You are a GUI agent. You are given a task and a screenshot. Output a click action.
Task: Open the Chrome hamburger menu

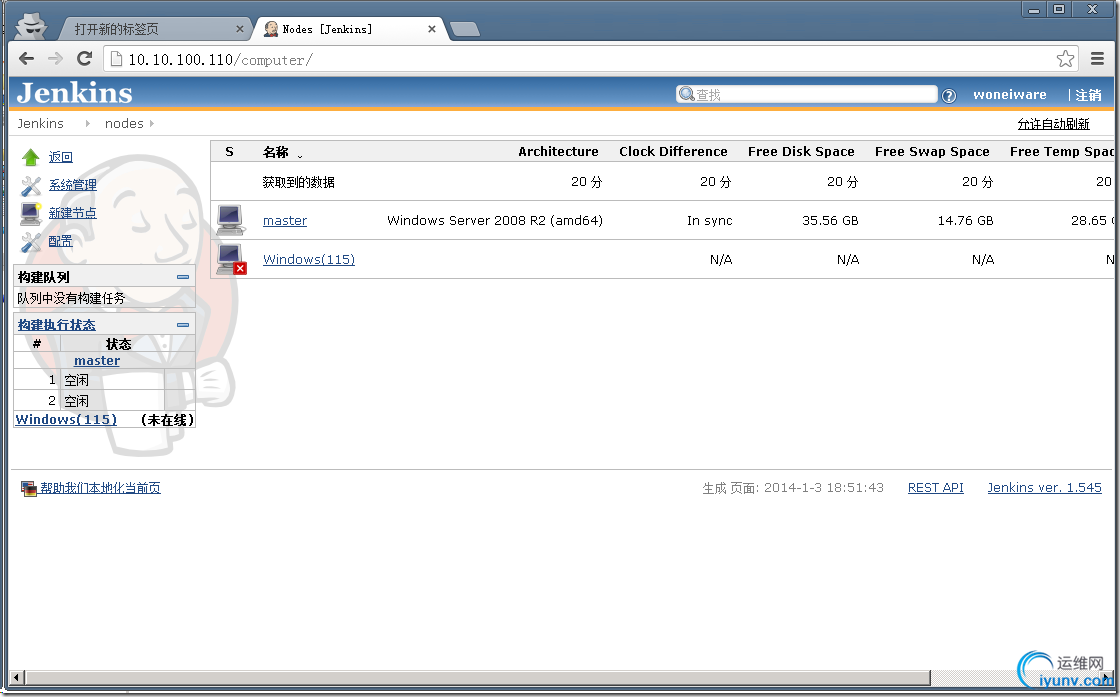pos(1098,59)
